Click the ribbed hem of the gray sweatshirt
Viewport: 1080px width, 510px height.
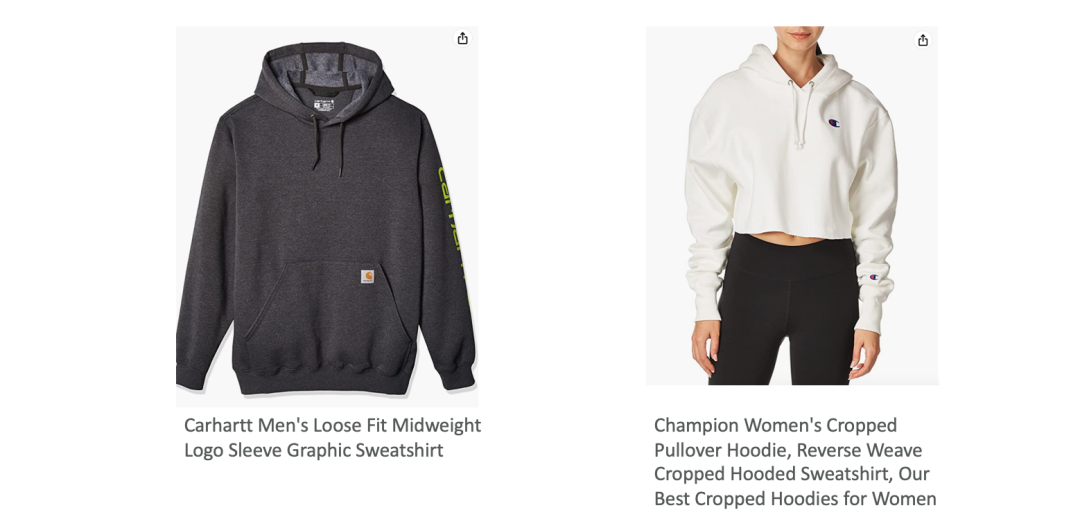click(322, 380)
